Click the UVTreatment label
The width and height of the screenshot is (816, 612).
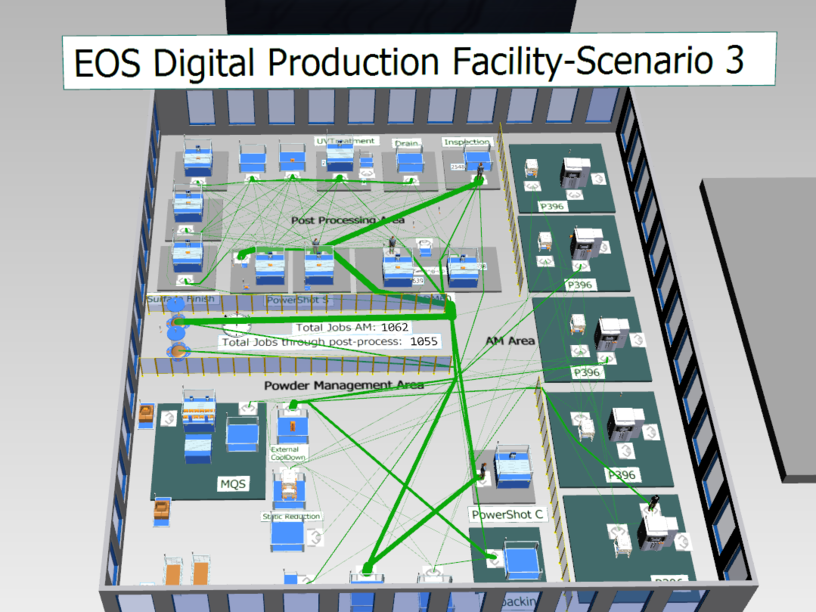click(346, 141)
